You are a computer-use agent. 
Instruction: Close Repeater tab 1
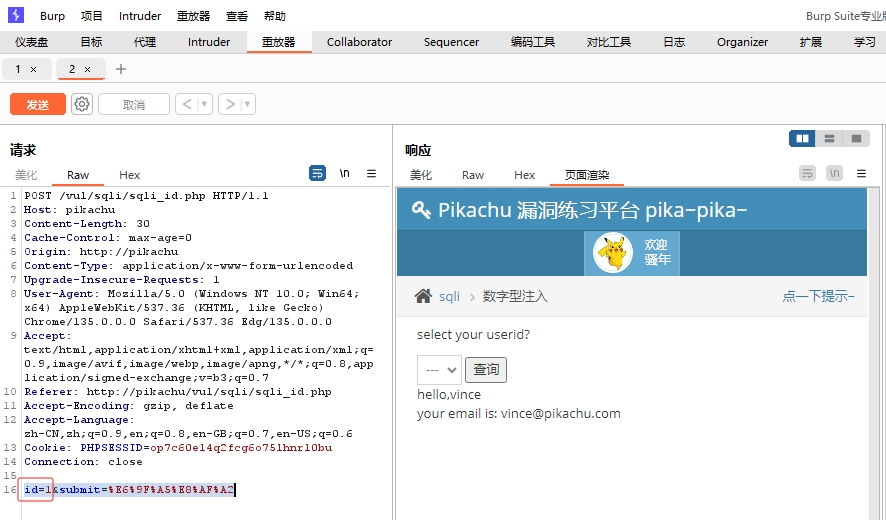(x=33, y=70)
